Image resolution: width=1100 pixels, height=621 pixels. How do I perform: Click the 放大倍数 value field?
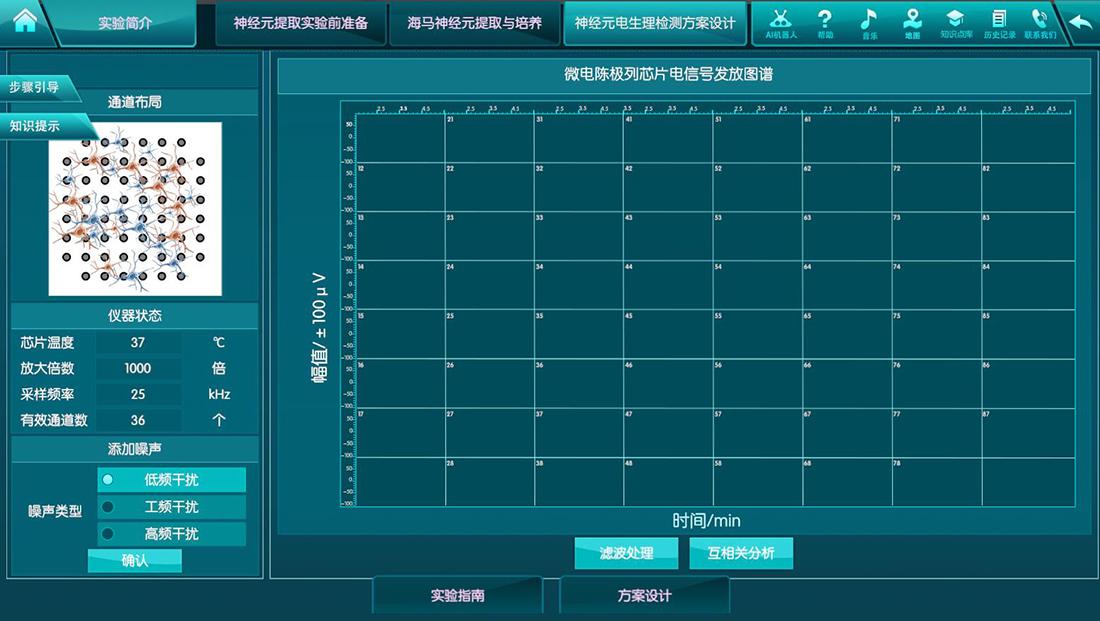pos(138,368)
